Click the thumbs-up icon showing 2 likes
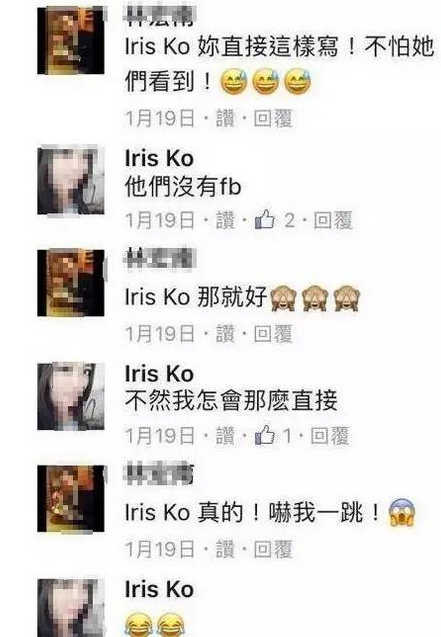This screenshot has width=441, height=637. point(265,220)
